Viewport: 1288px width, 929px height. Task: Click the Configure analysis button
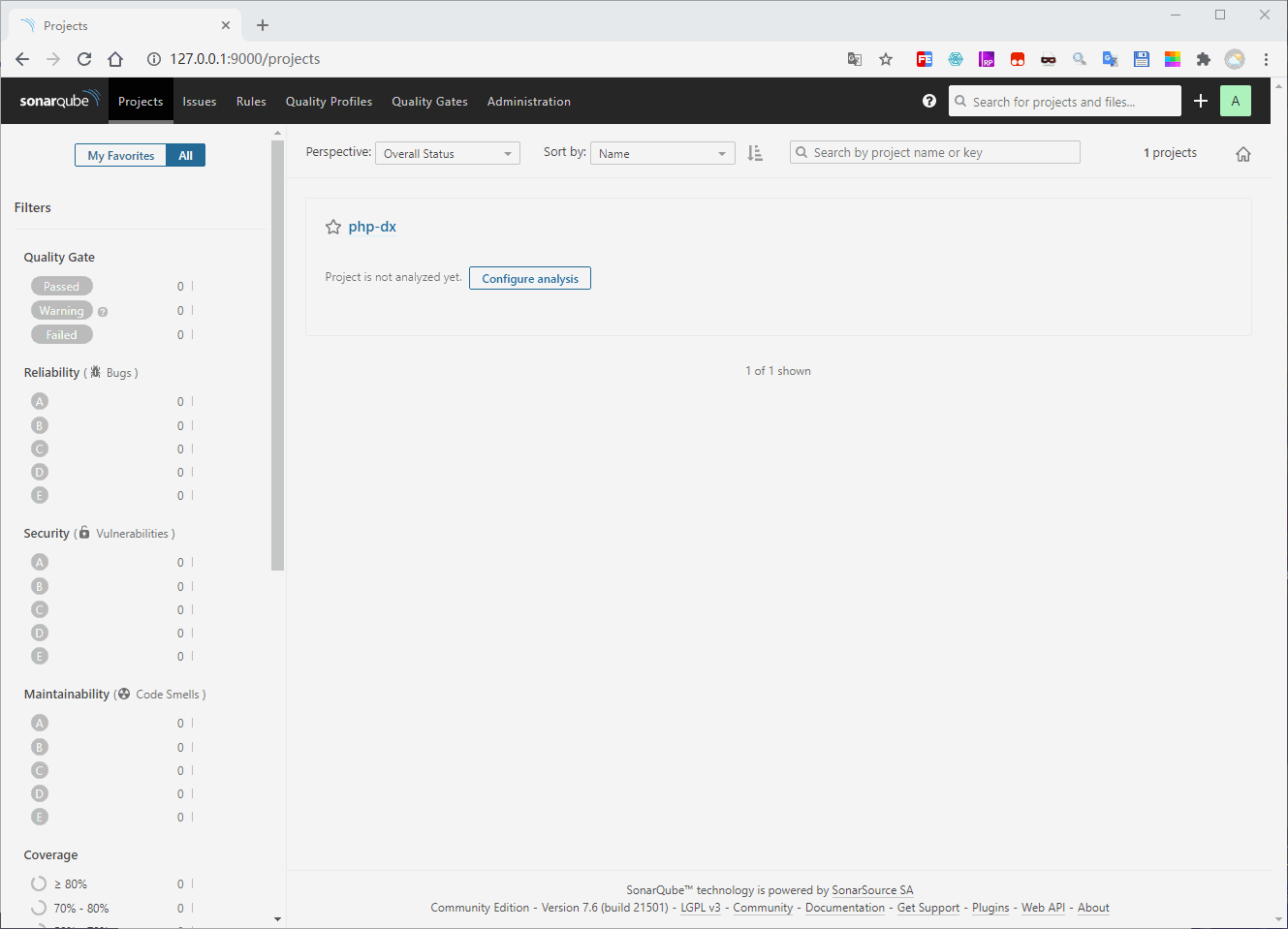click(x=530, y=278)
